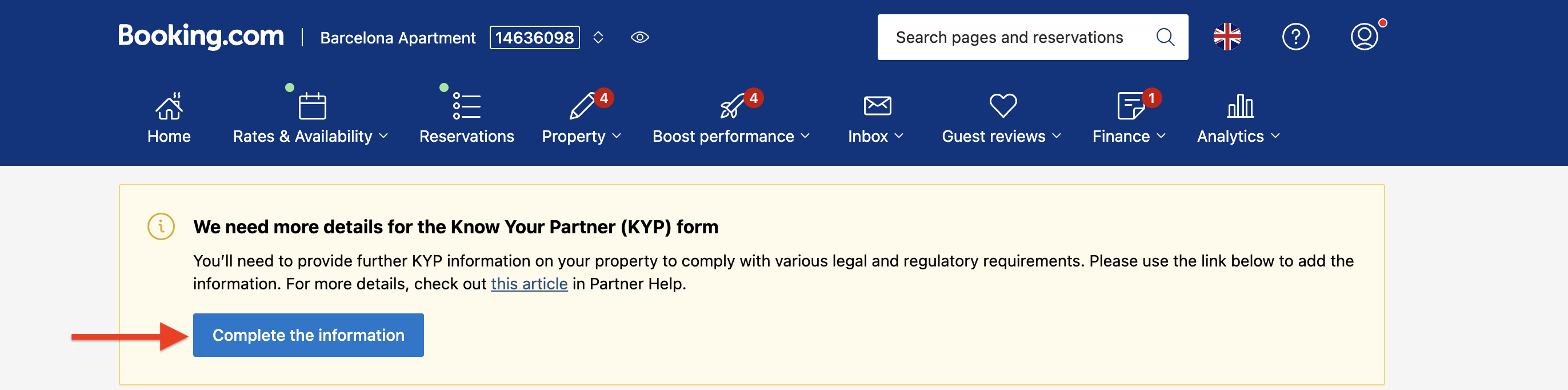The width and height of the screenshot is (1568, 390).
Task: Open property switcher up-down arrows
Action: 598,38
